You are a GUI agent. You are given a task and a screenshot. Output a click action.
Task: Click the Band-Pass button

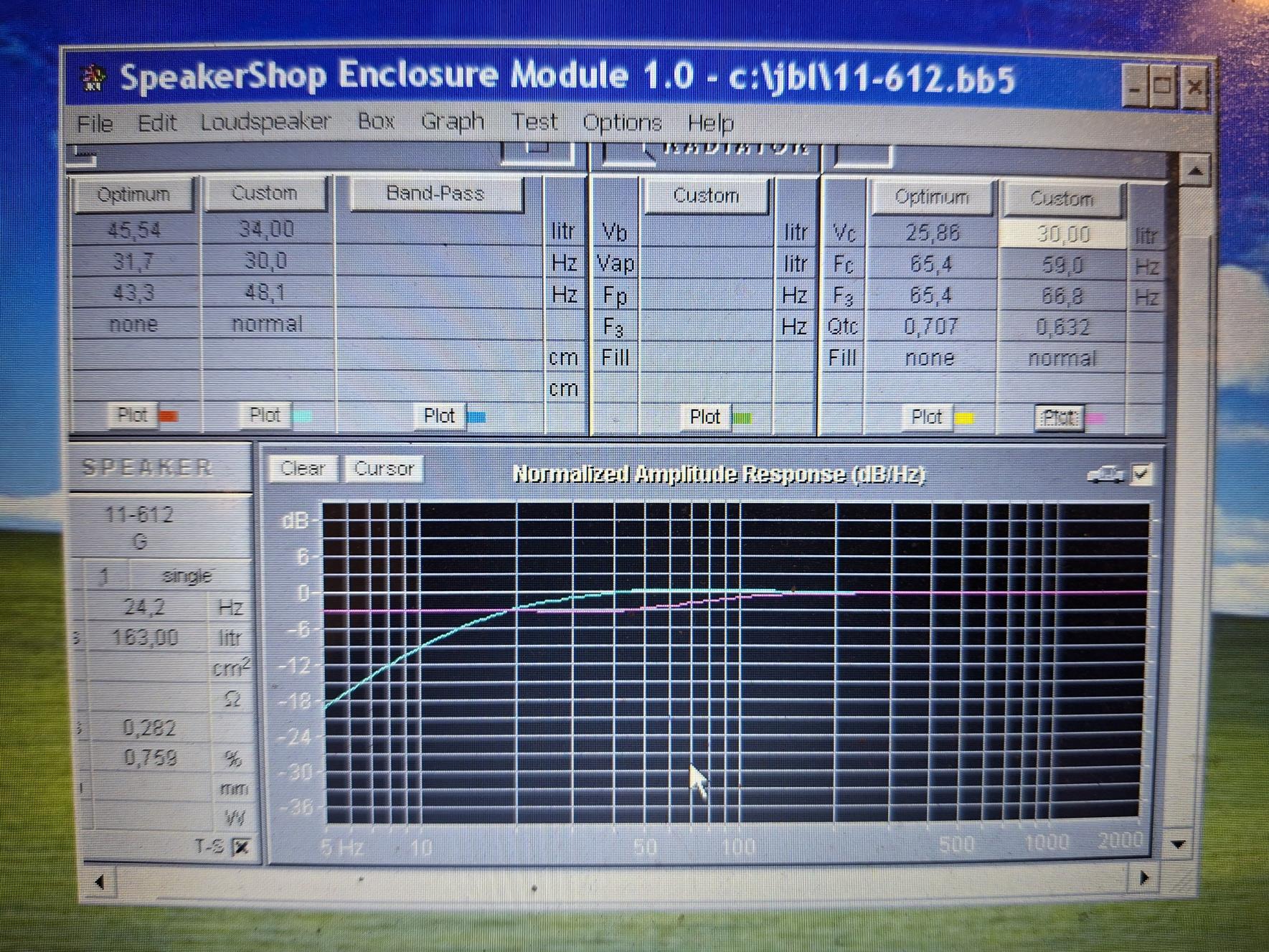coord(435,194)
